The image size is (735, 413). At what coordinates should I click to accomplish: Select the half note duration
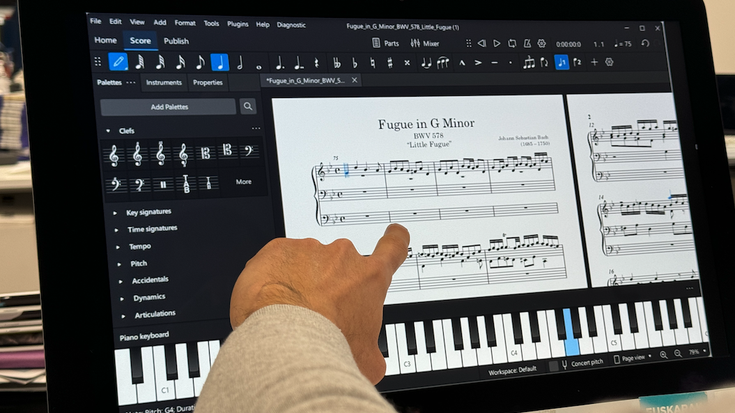click(240, 63)
